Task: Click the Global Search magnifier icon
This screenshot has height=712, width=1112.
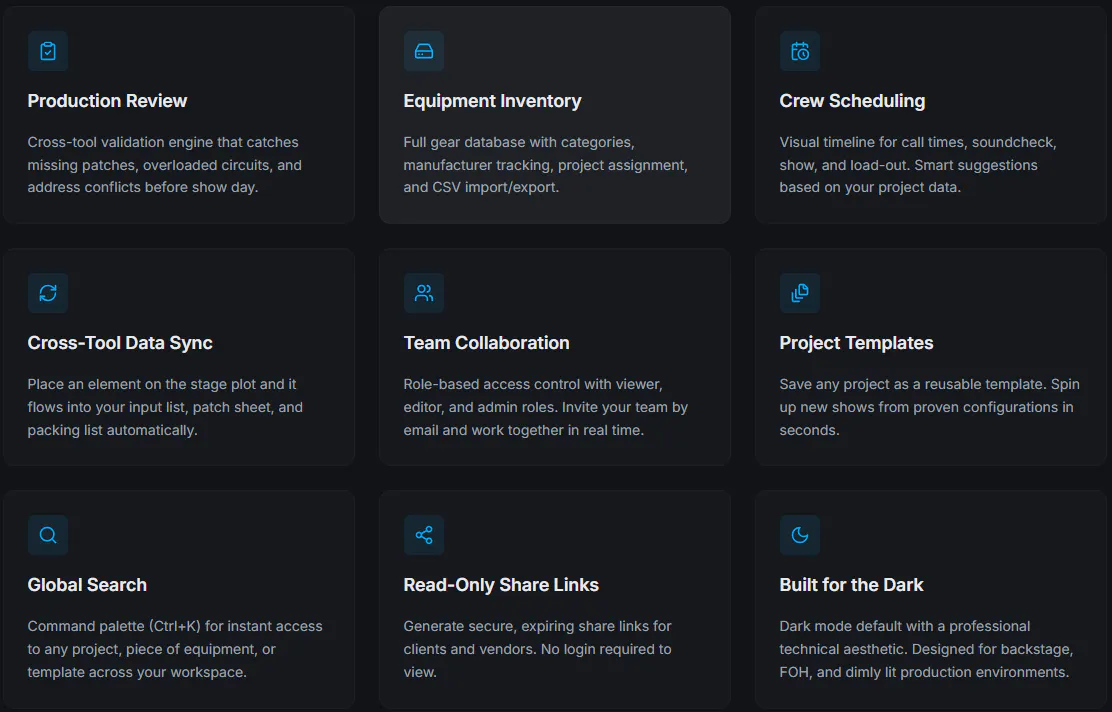Action: (x=48, y=535)
